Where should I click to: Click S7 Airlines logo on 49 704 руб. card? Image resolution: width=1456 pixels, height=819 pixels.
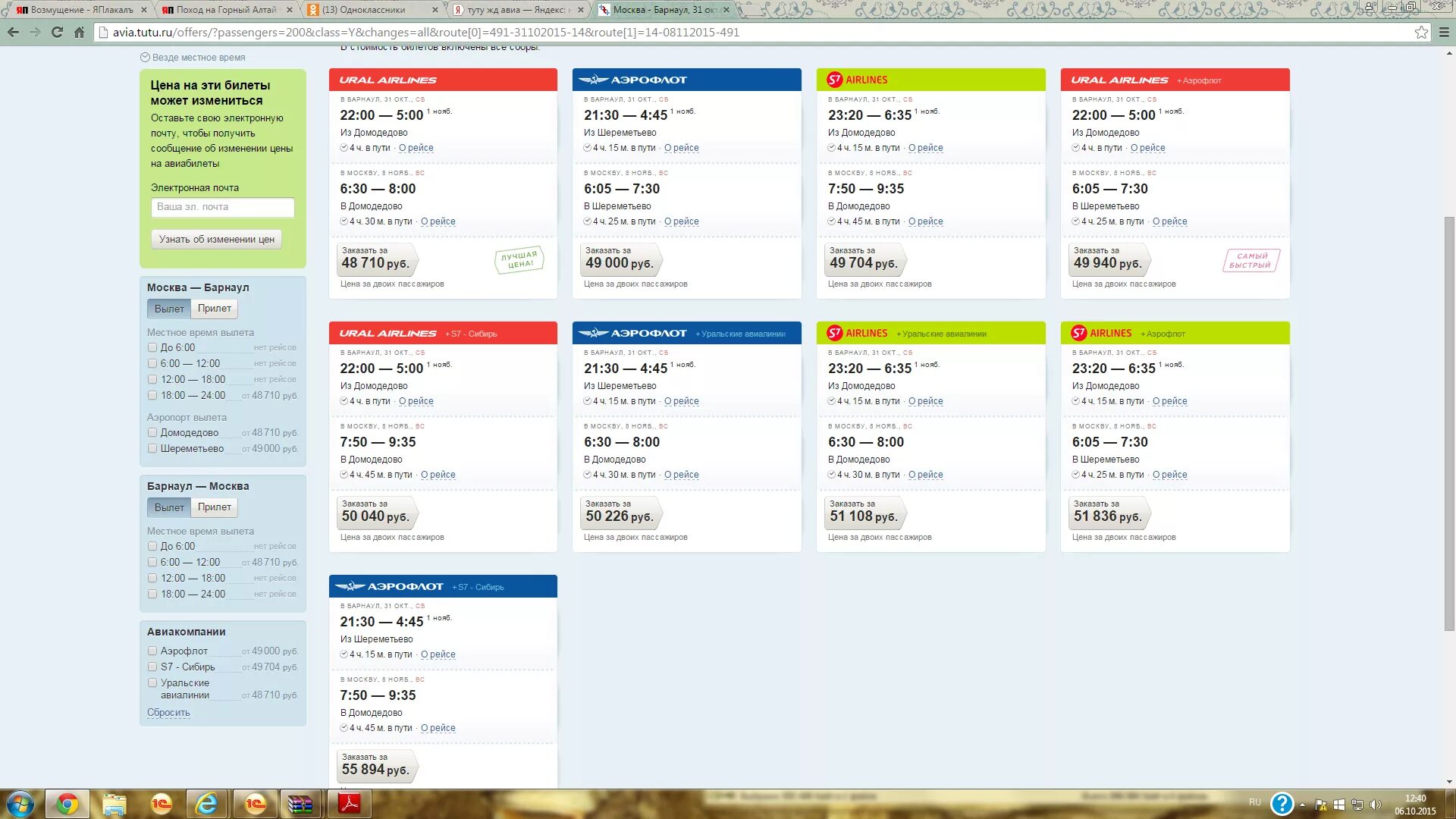click(857, 80)
